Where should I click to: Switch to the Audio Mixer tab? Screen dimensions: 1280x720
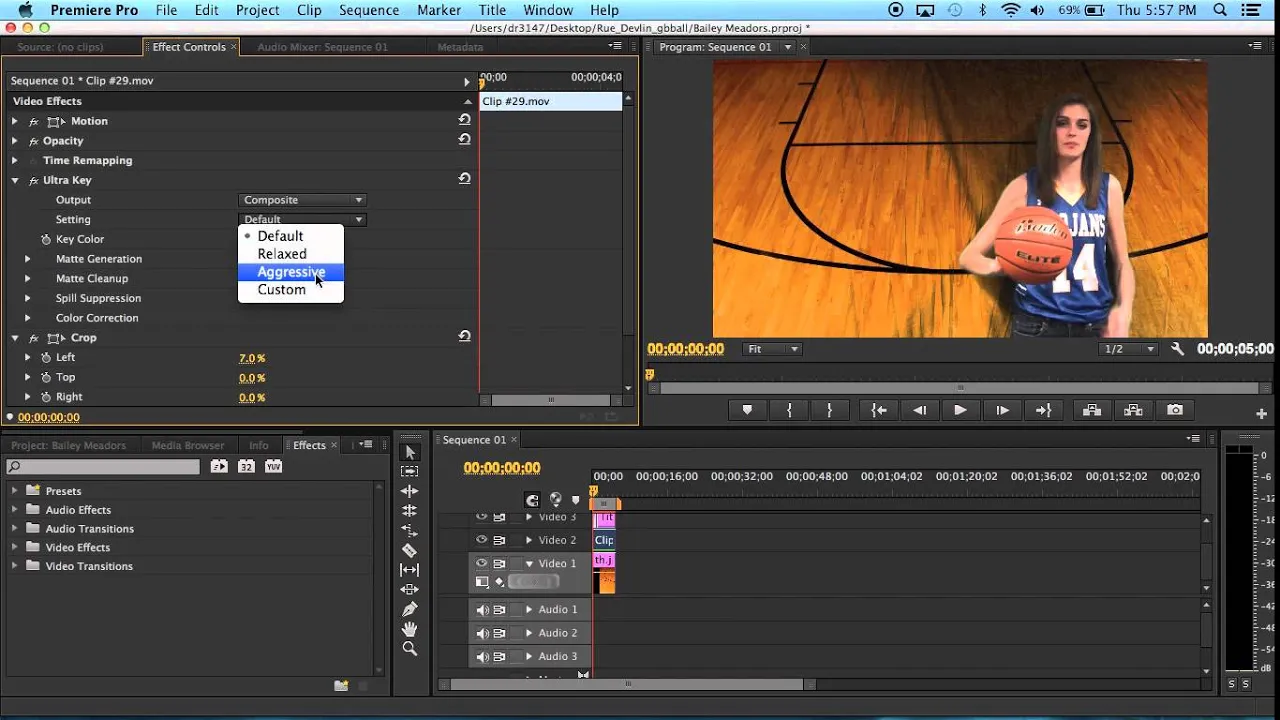click(x=322, y=47)
